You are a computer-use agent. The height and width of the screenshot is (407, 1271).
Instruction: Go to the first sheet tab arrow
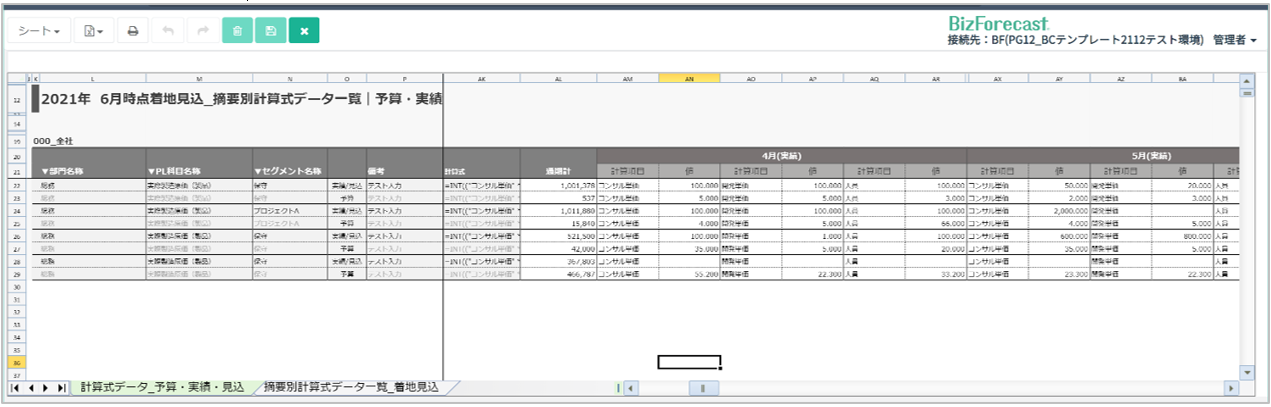pos(15,387)
